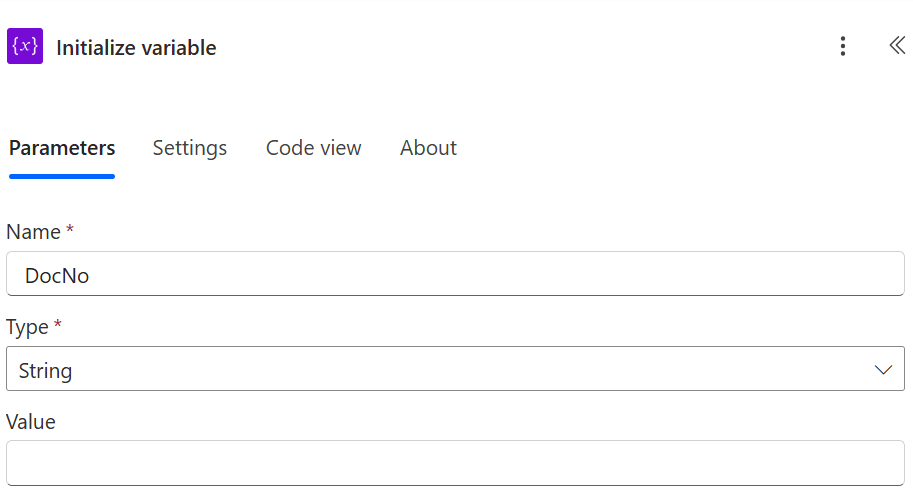
Task: Switch to the Parameters tab
Action: point(62,148)
